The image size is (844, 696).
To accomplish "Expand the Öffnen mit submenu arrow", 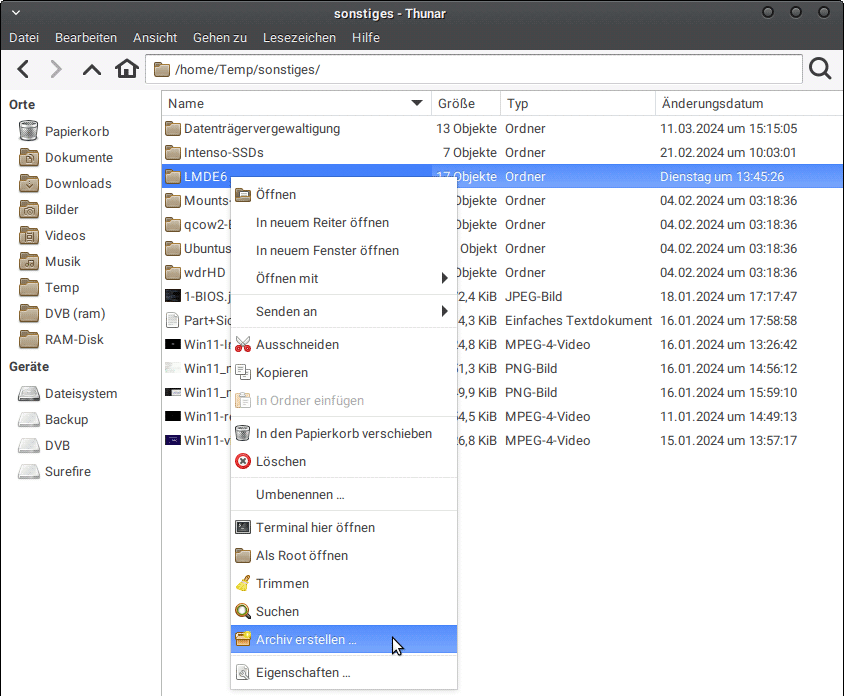I will point(445,278).
